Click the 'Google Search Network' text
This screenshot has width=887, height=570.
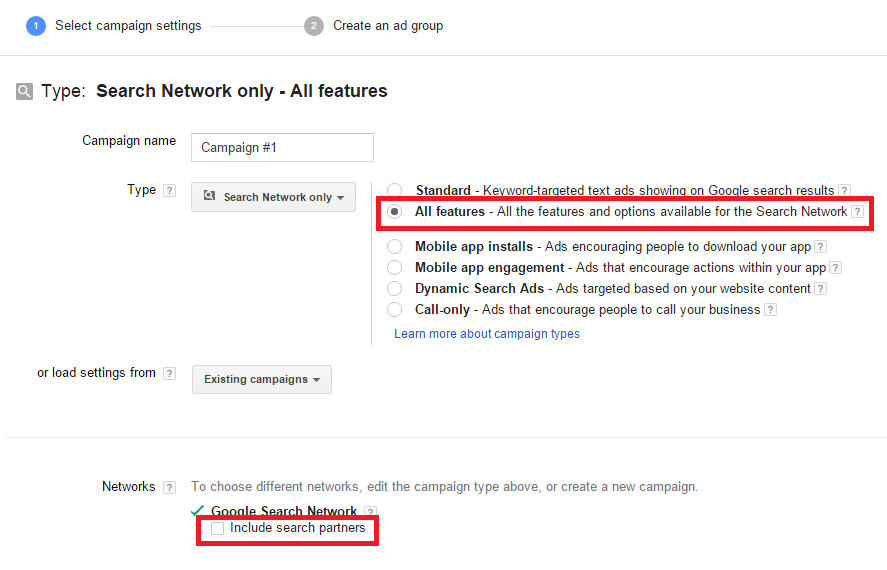tap(284, 511)
